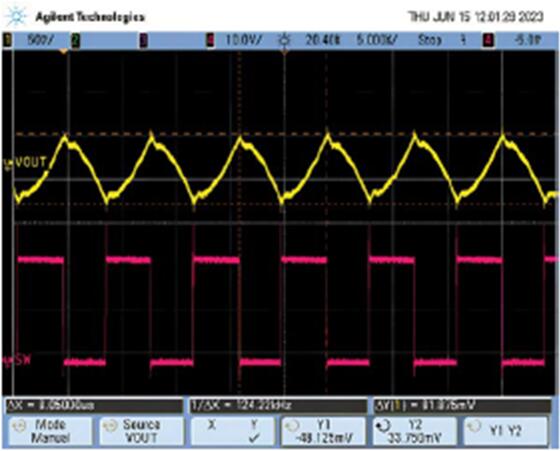Image resolution: width=560 pixels, height=451 pixels.
Task: Activate the Y2 cursor softkey
Action: click(414, 431)
